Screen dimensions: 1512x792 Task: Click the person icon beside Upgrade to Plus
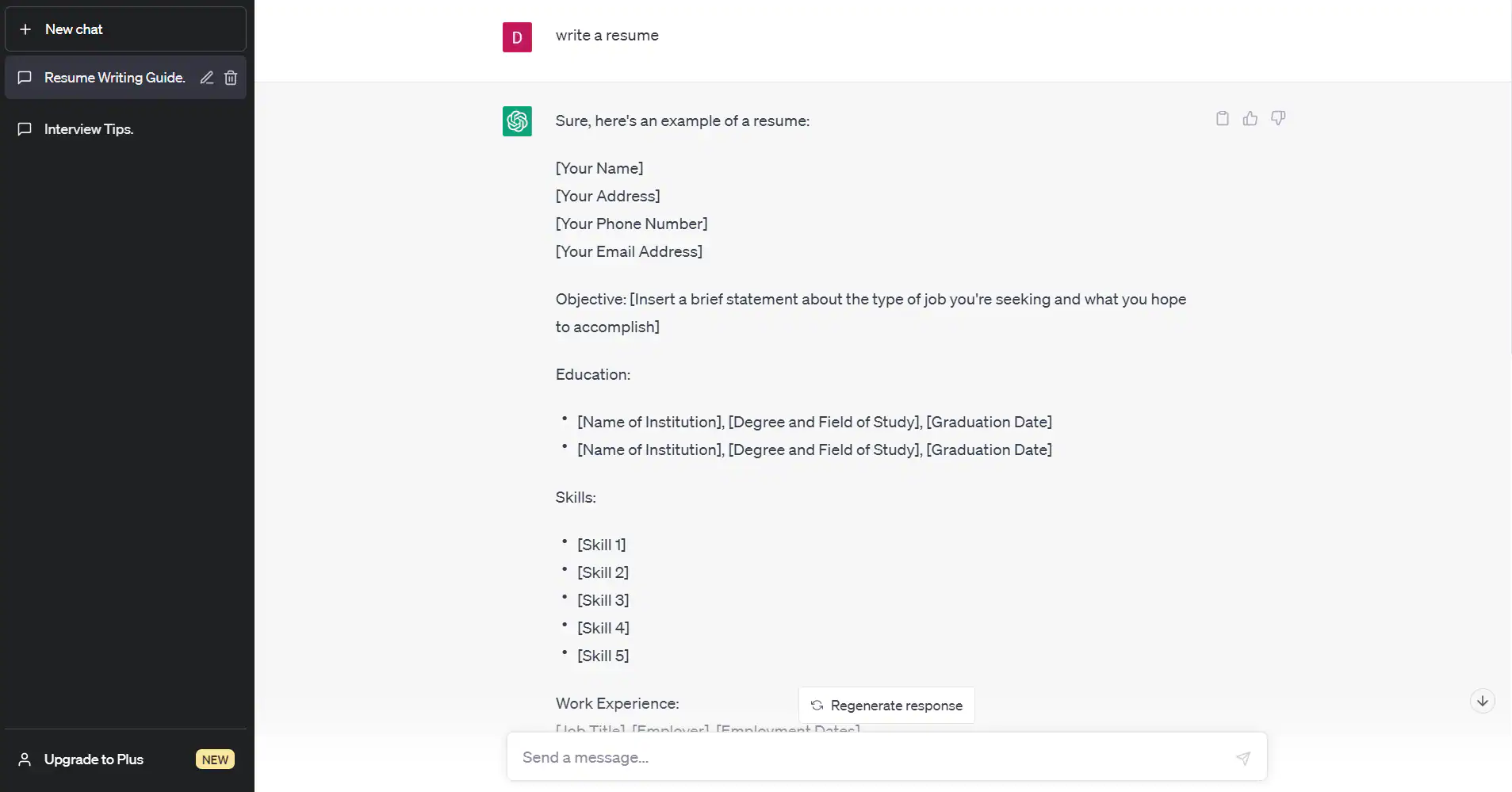[x=25, y=759]
